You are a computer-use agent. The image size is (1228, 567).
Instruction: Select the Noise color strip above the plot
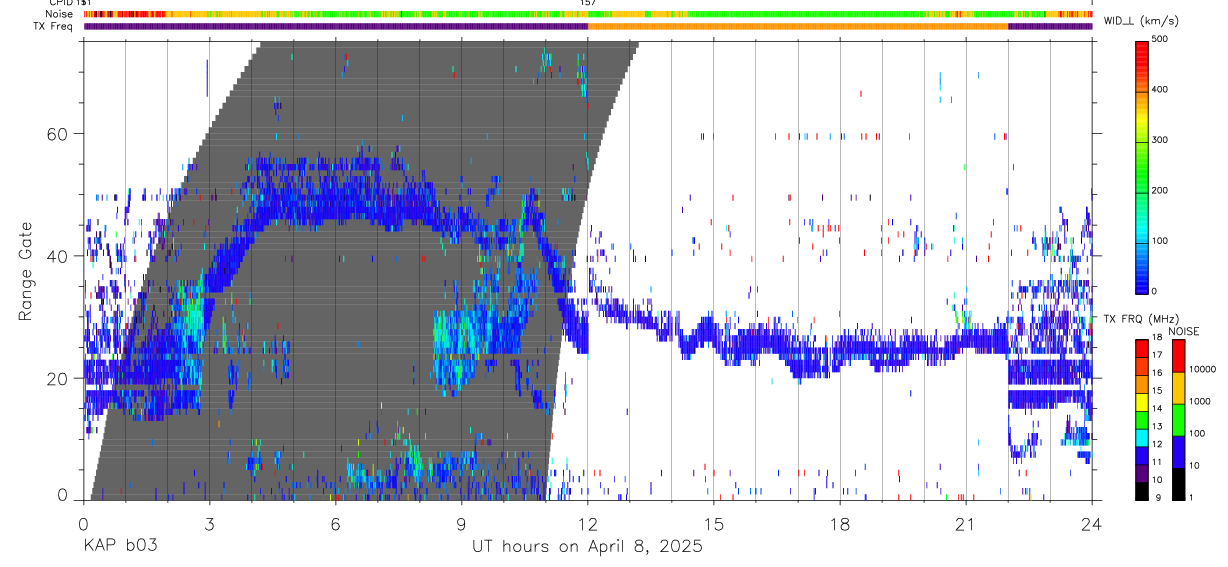coord(588,14)
